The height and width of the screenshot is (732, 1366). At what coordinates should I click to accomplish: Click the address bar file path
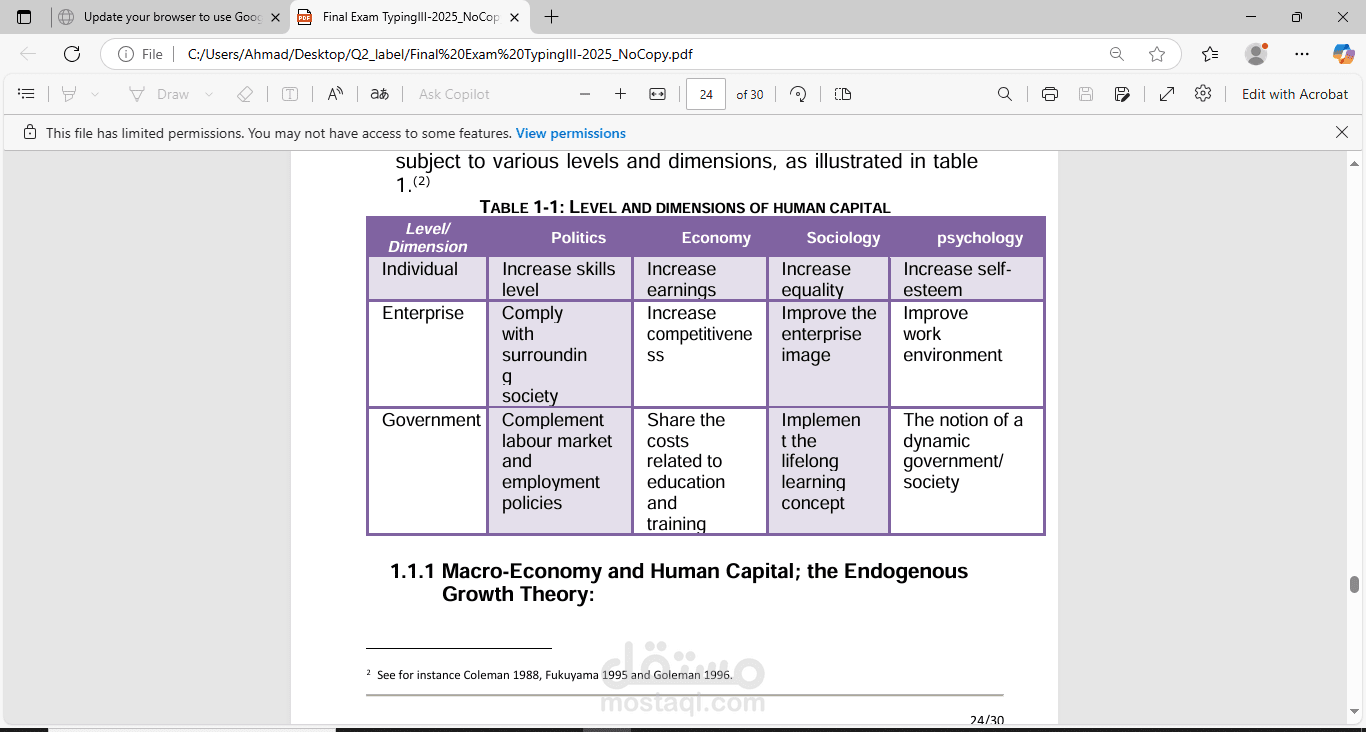pos(440,54)
